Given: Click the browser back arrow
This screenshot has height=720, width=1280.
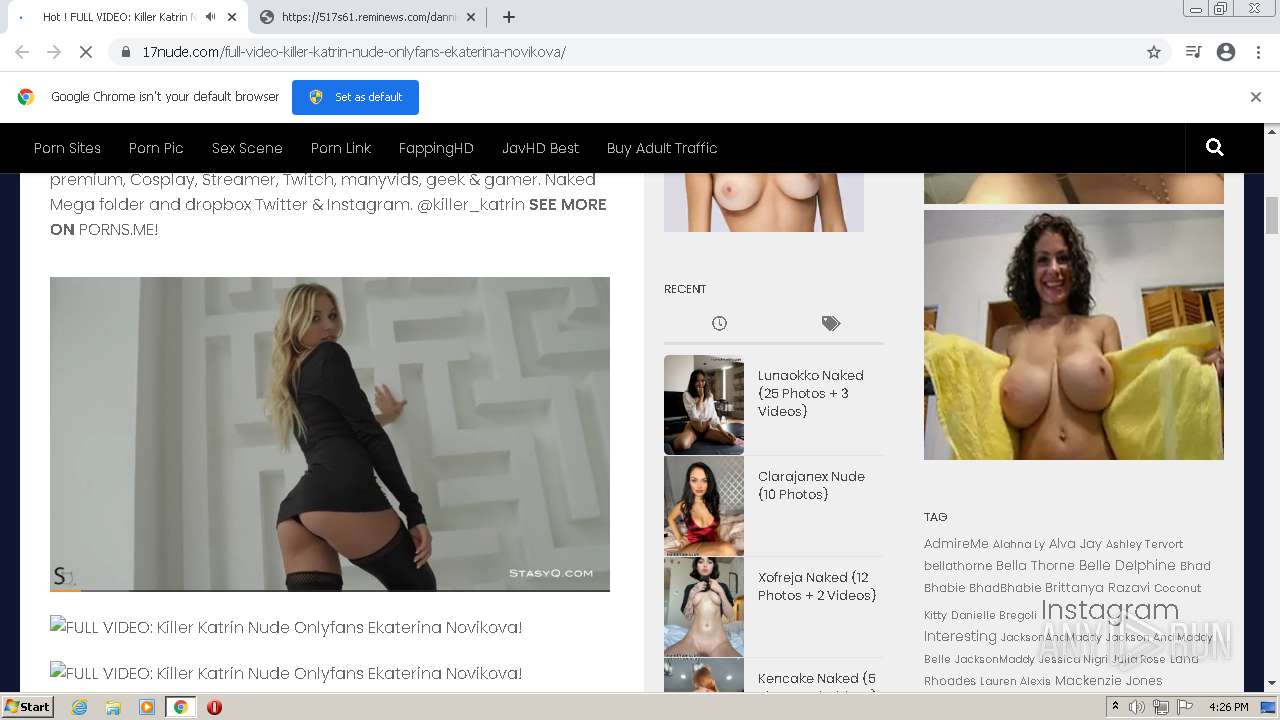Looking at the screenshot, I should (x=22, y=52).
